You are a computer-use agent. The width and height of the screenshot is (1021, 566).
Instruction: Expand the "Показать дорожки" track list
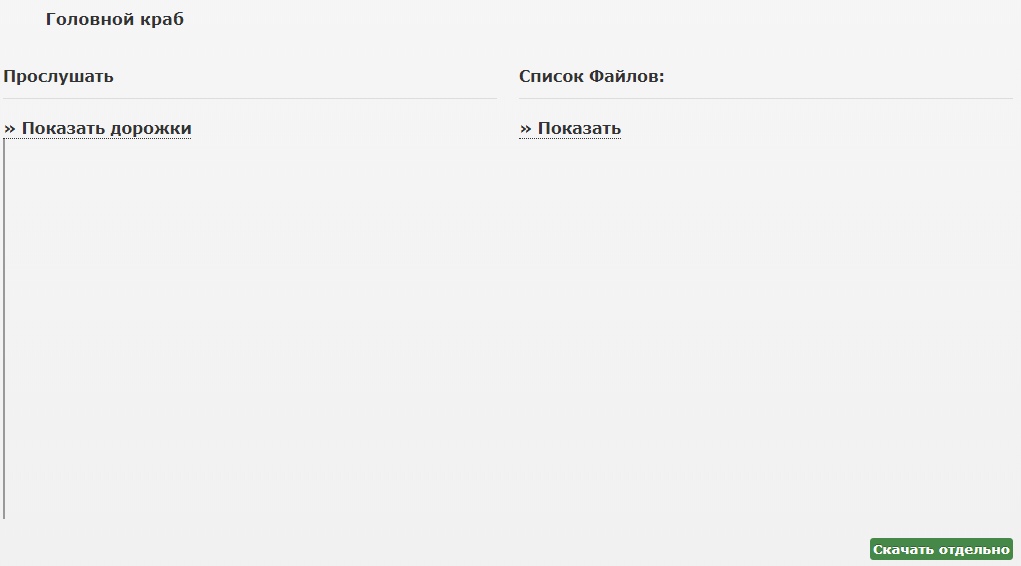click(97, 128)
